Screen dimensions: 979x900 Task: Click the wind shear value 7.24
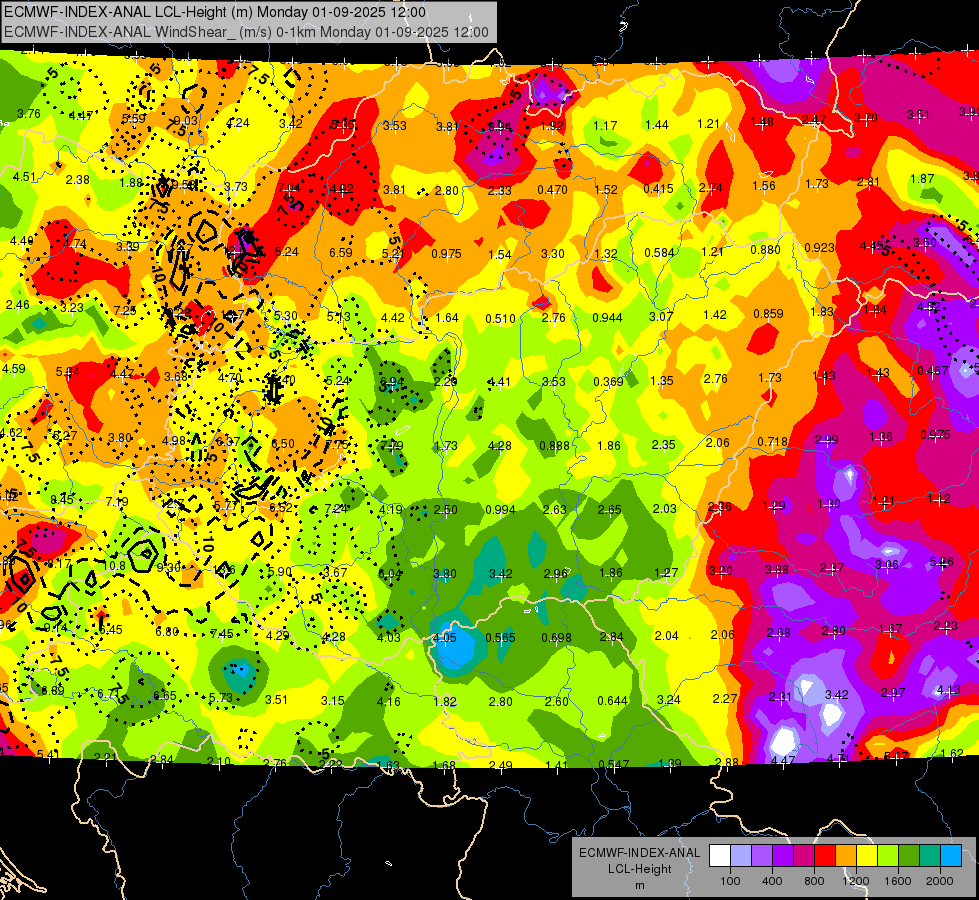tap(335, 508)
